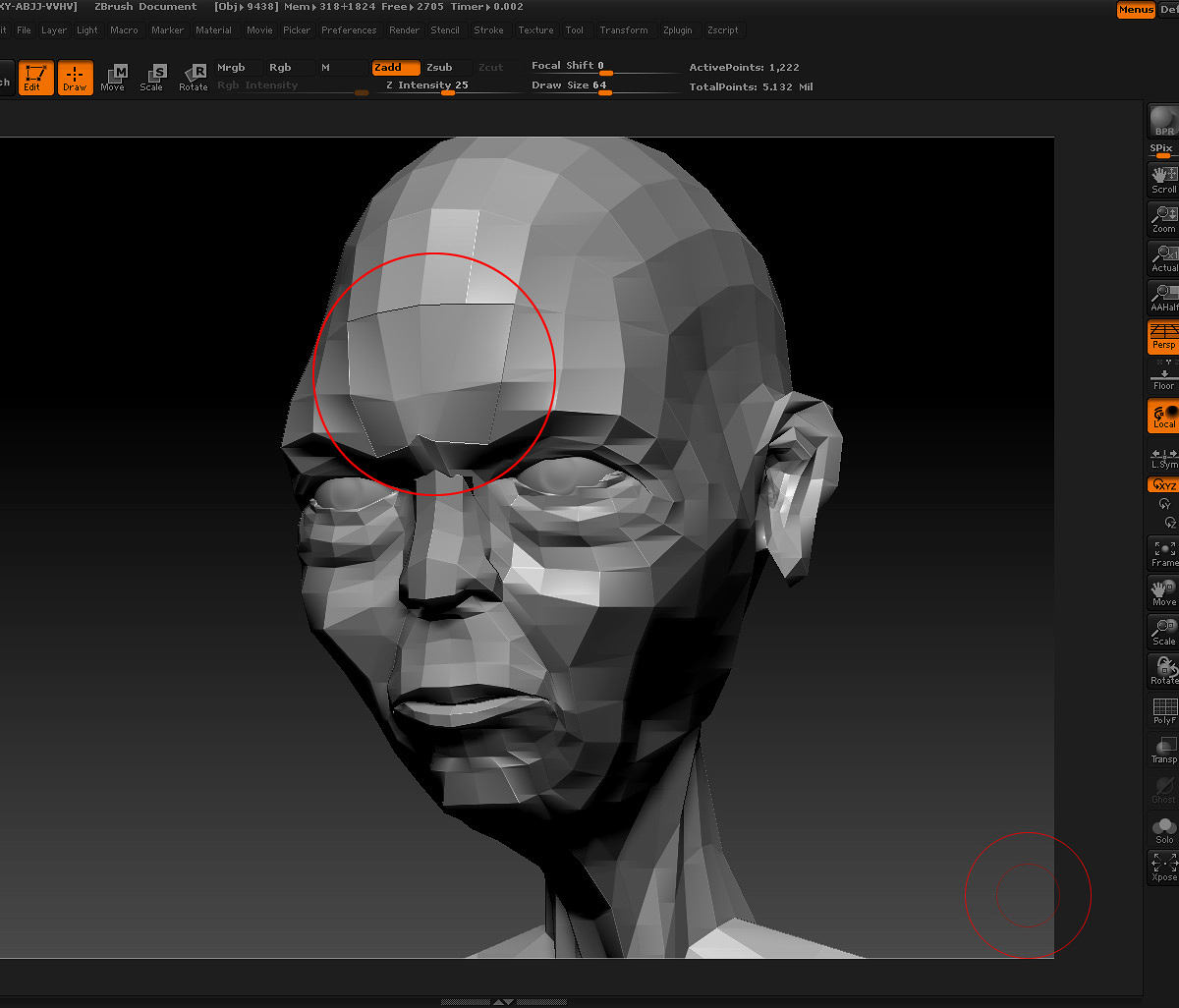The width and height of the screenshot is (1179, 1008).
Task: Click the AAHalf antialiased half-size icon
Action: 1164,298
